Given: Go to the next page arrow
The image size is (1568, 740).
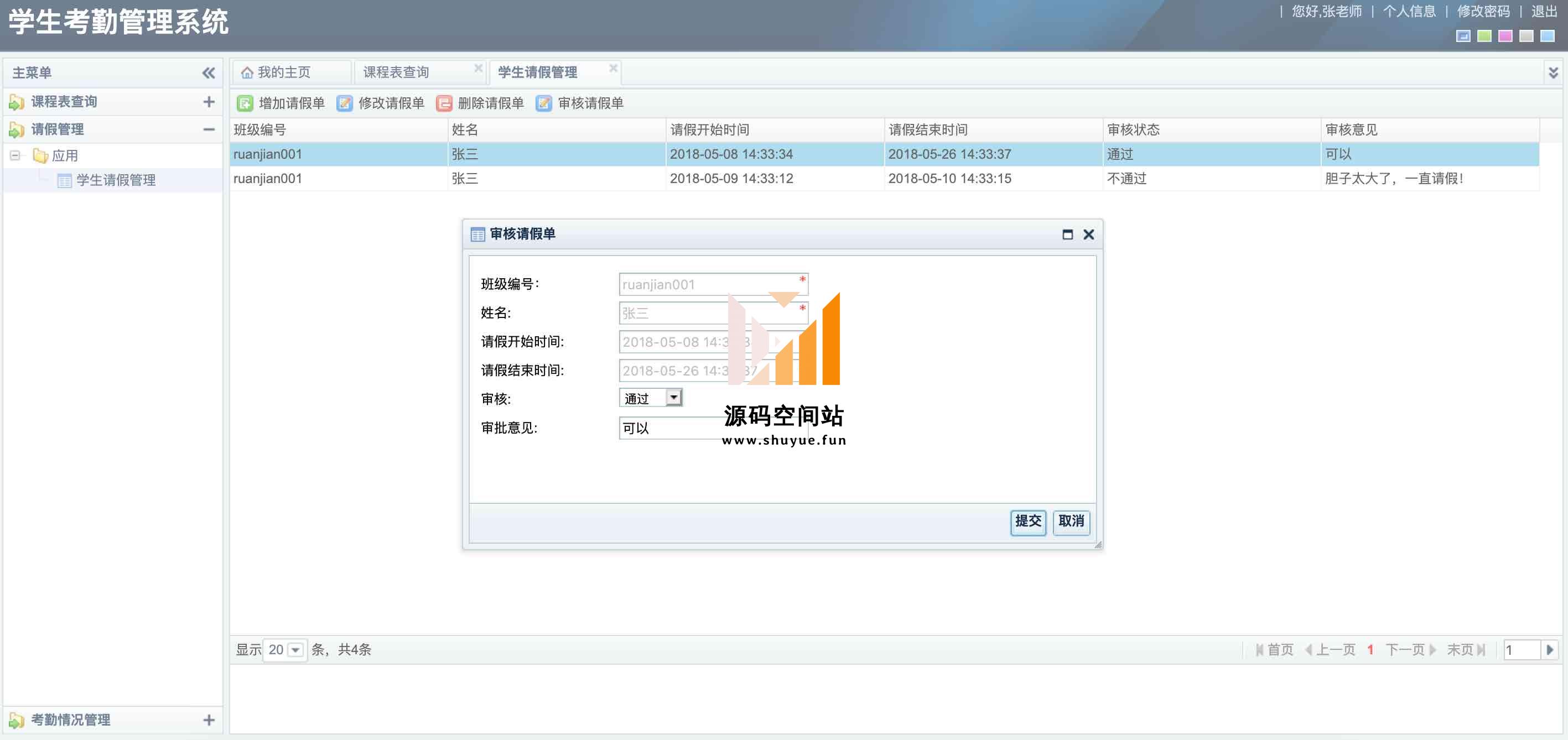Looking at the screenshot, I should tap(1432, 650).
